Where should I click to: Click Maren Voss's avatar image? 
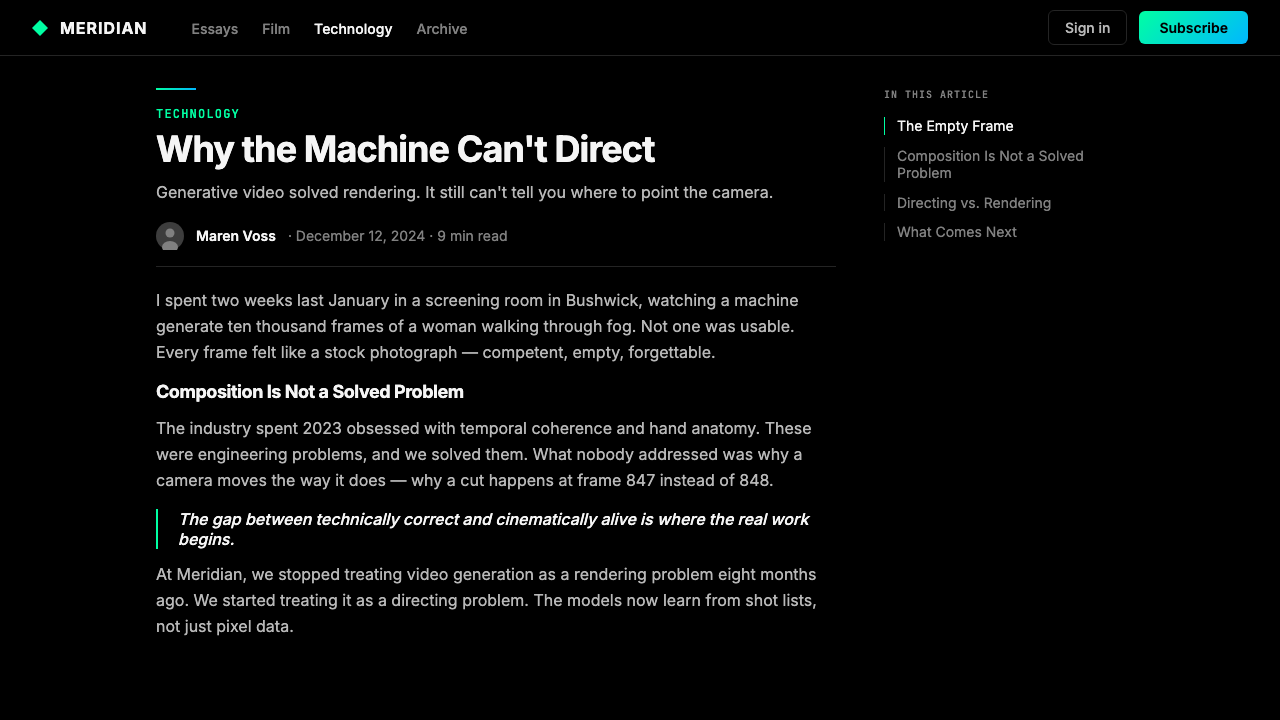pos(170,236)
